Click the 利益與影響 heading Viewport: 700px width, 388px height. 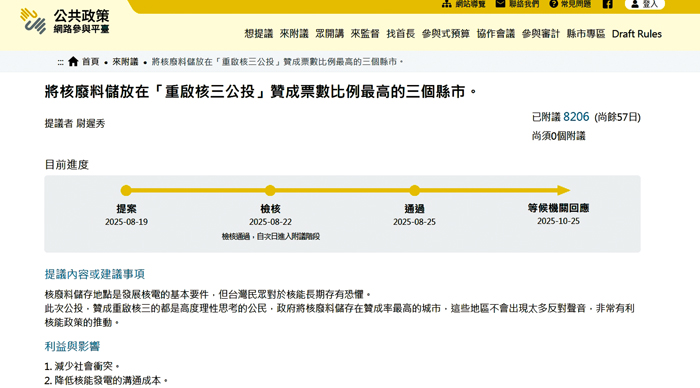pos(72,346)
